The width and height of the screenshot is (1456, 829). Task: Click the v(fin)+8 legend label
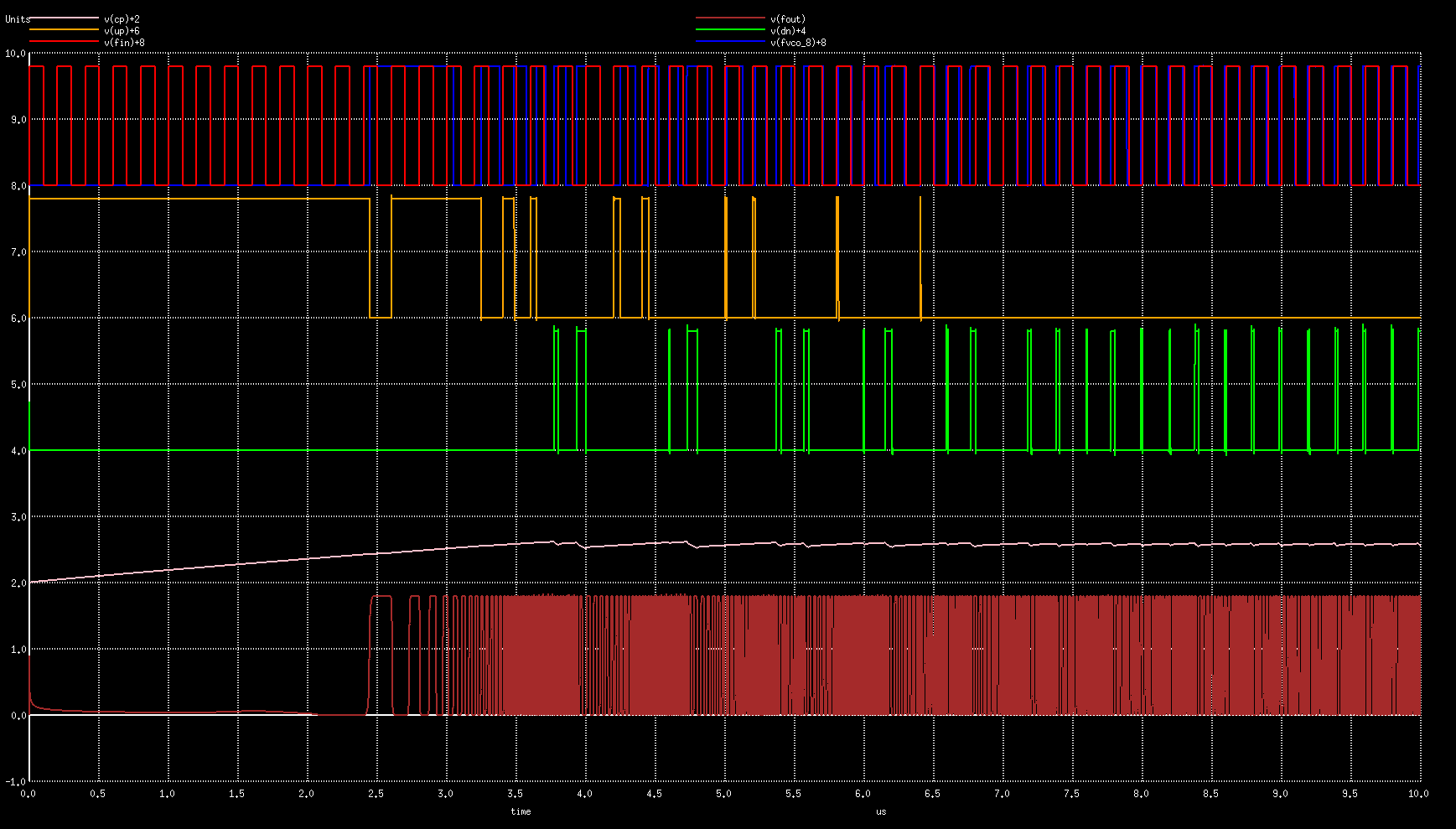[125, 43]
